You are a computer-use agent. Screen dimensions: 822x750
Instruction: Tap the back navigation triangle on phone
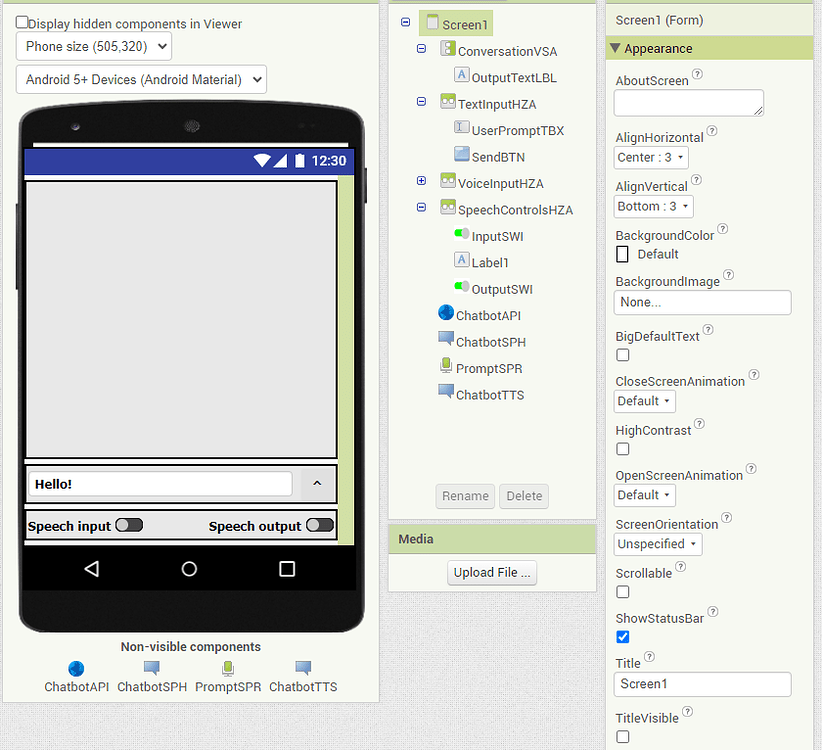coord(91,569)
